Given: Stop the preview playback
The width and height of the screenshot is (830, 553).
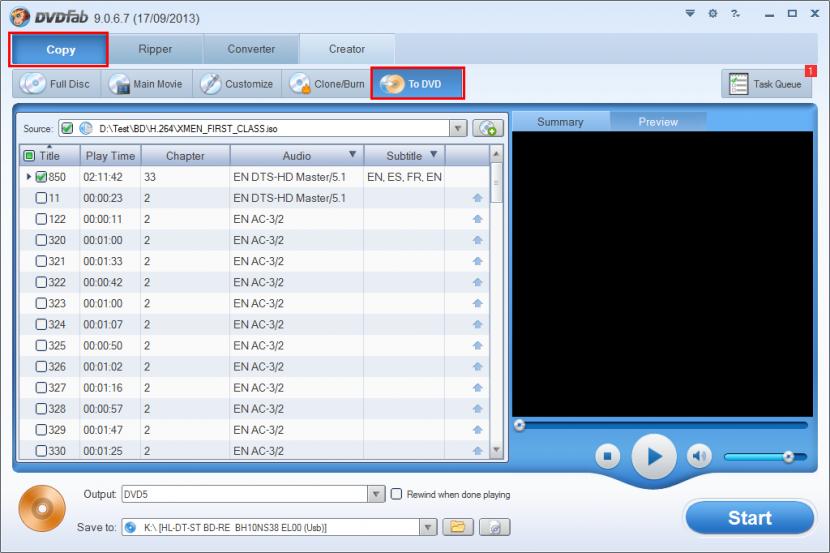Looking at the screenshot, I should [607, 456].
